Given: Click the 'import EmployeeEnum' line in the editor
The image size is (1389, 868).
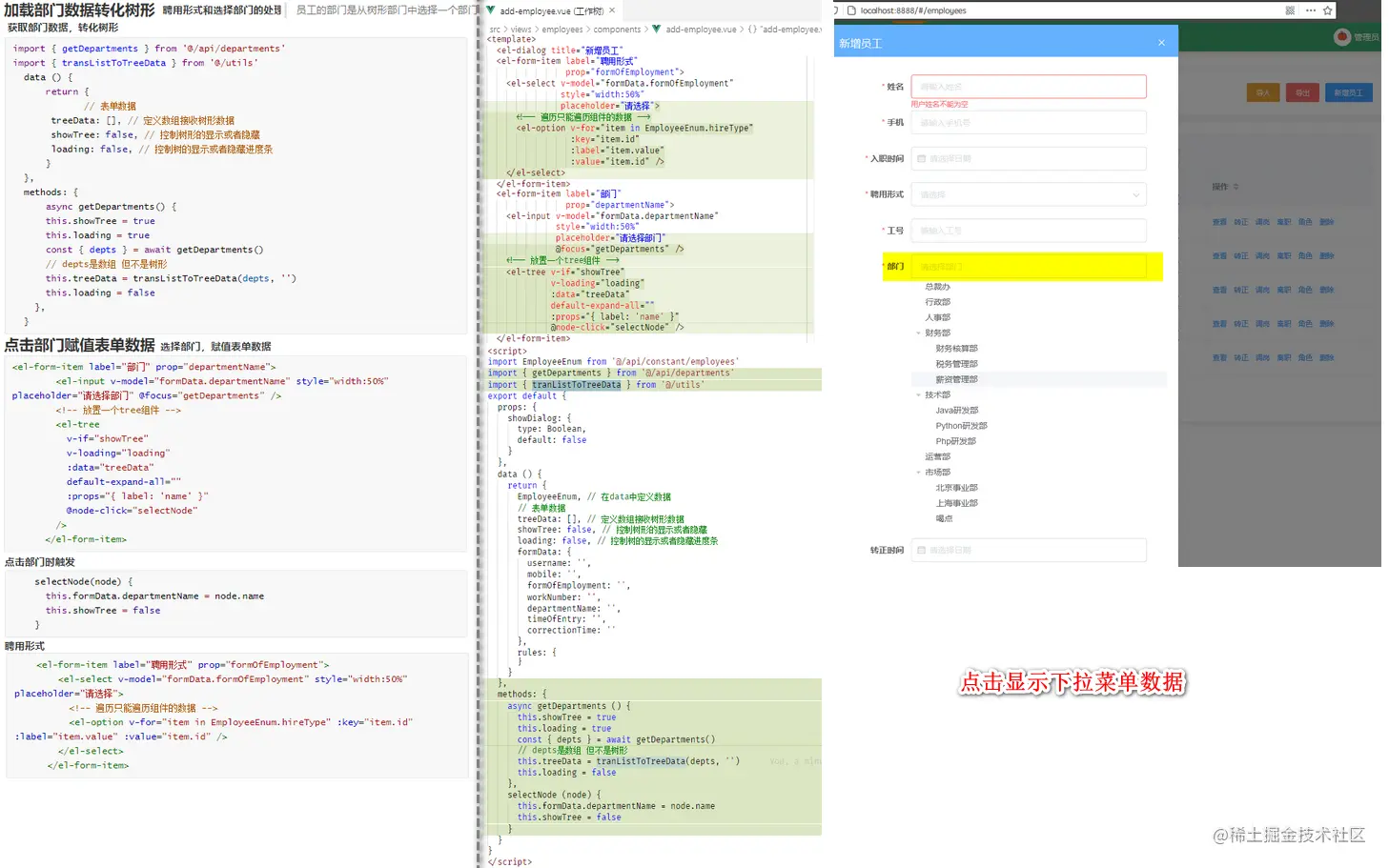Looking at the screenshot, I should pos(611,362).
